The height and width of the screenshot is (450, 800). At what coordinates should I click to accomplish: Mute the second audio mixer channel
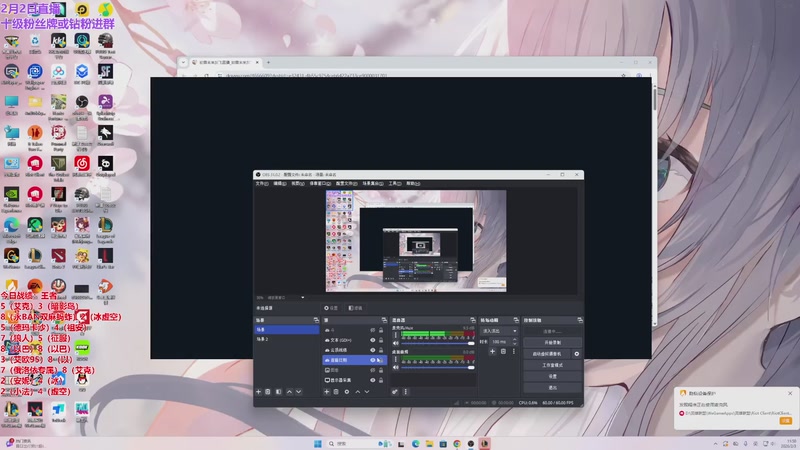(x=395, y=367)
